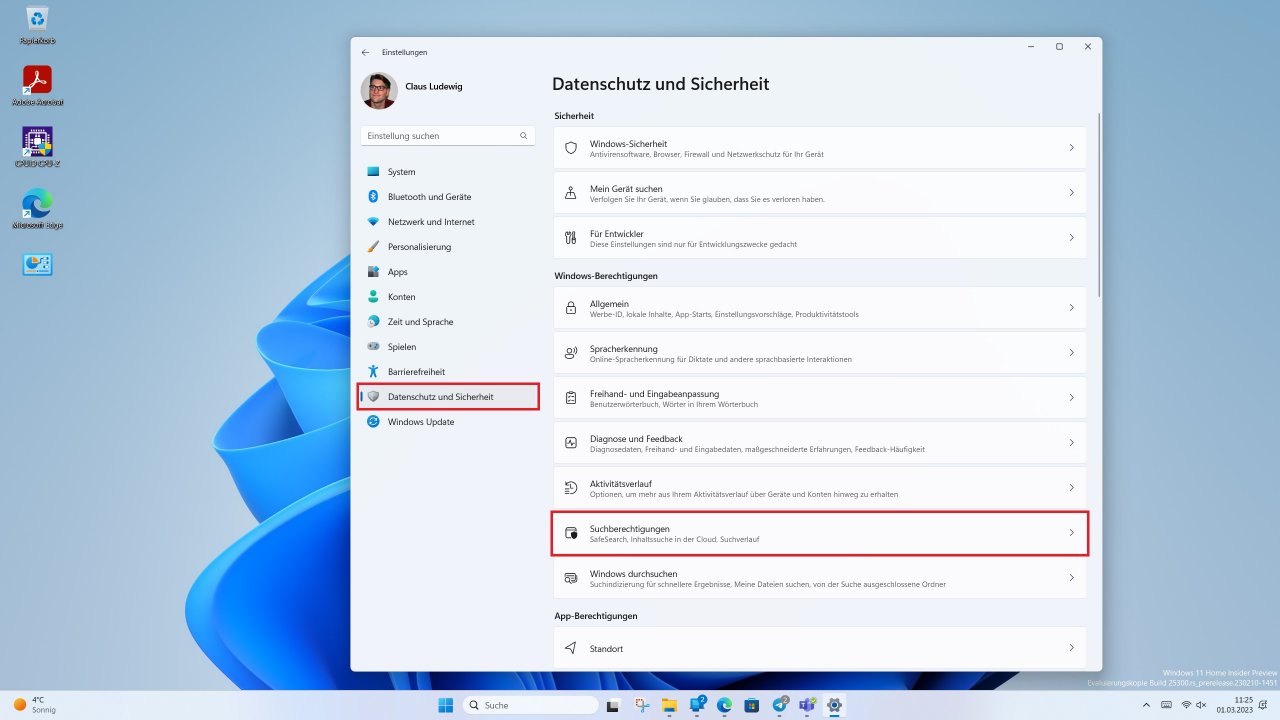Image resolution: width=1280 pixels, height=720 pixels.
Task: Open Mein Gerät suchen
Action: pos(820,193)
